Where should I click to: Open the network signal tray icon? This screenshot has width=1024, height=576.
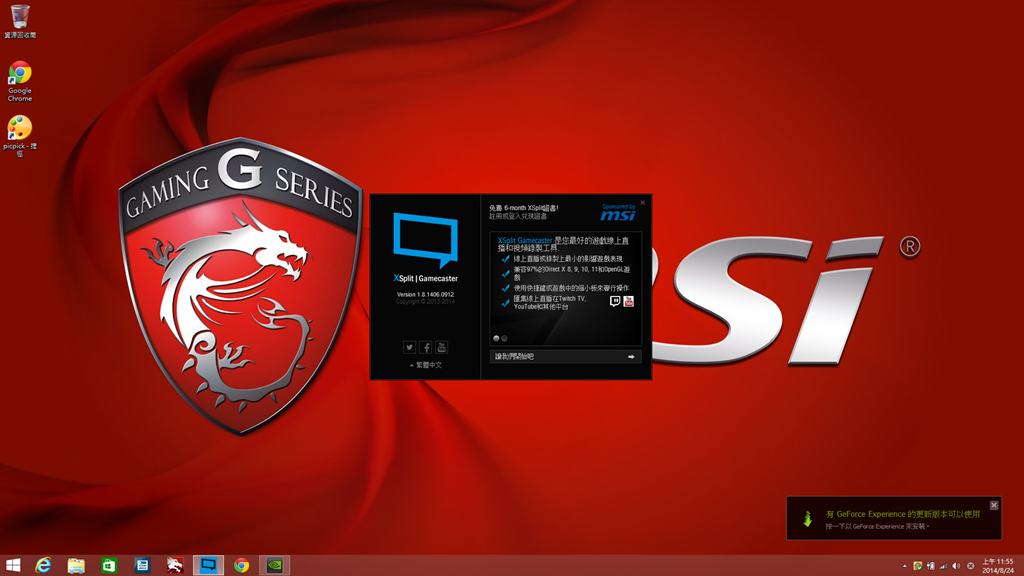coord(943,566)
